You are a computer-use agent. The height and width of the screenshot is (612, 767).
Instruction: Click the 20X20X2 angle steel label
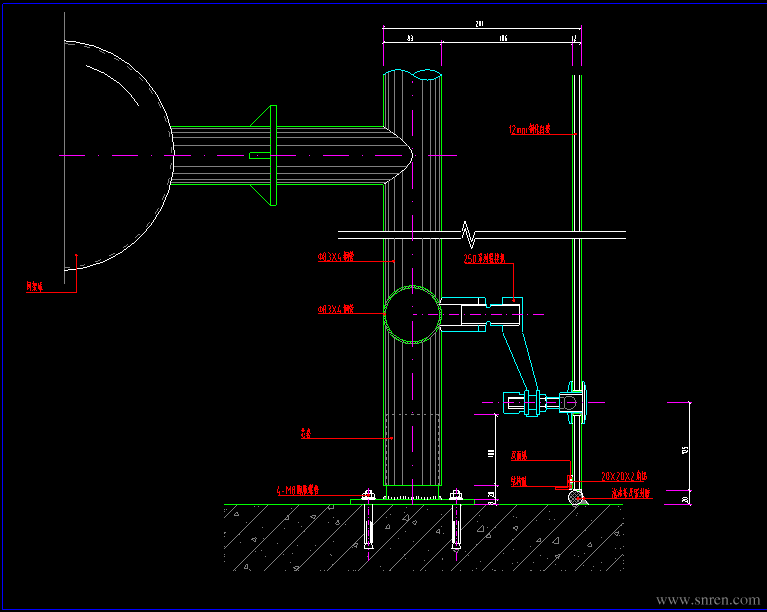(624, 476)
